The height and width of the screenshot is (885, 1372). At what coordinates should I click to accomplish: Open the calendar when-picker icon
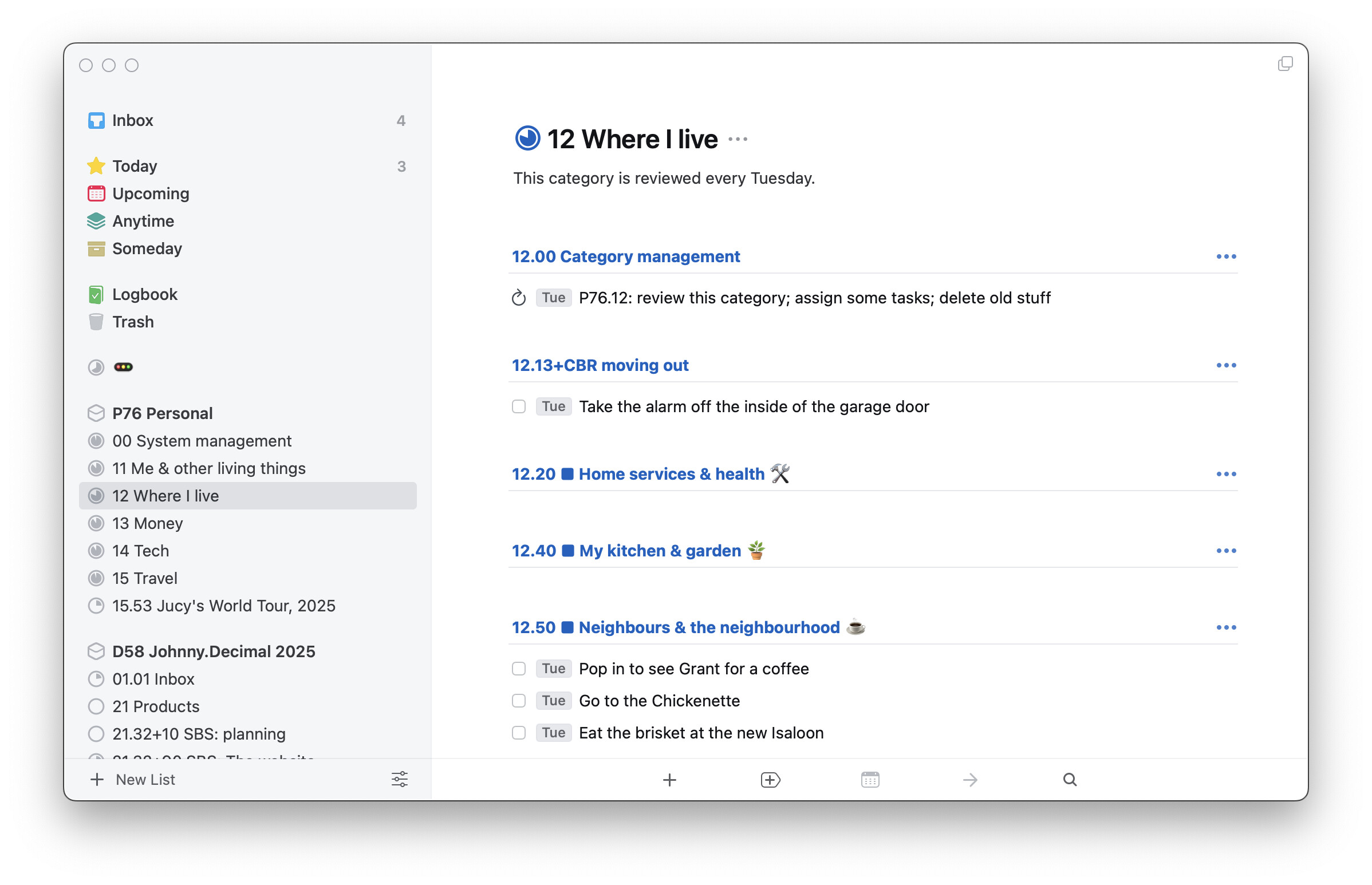(x=870, y=780)
